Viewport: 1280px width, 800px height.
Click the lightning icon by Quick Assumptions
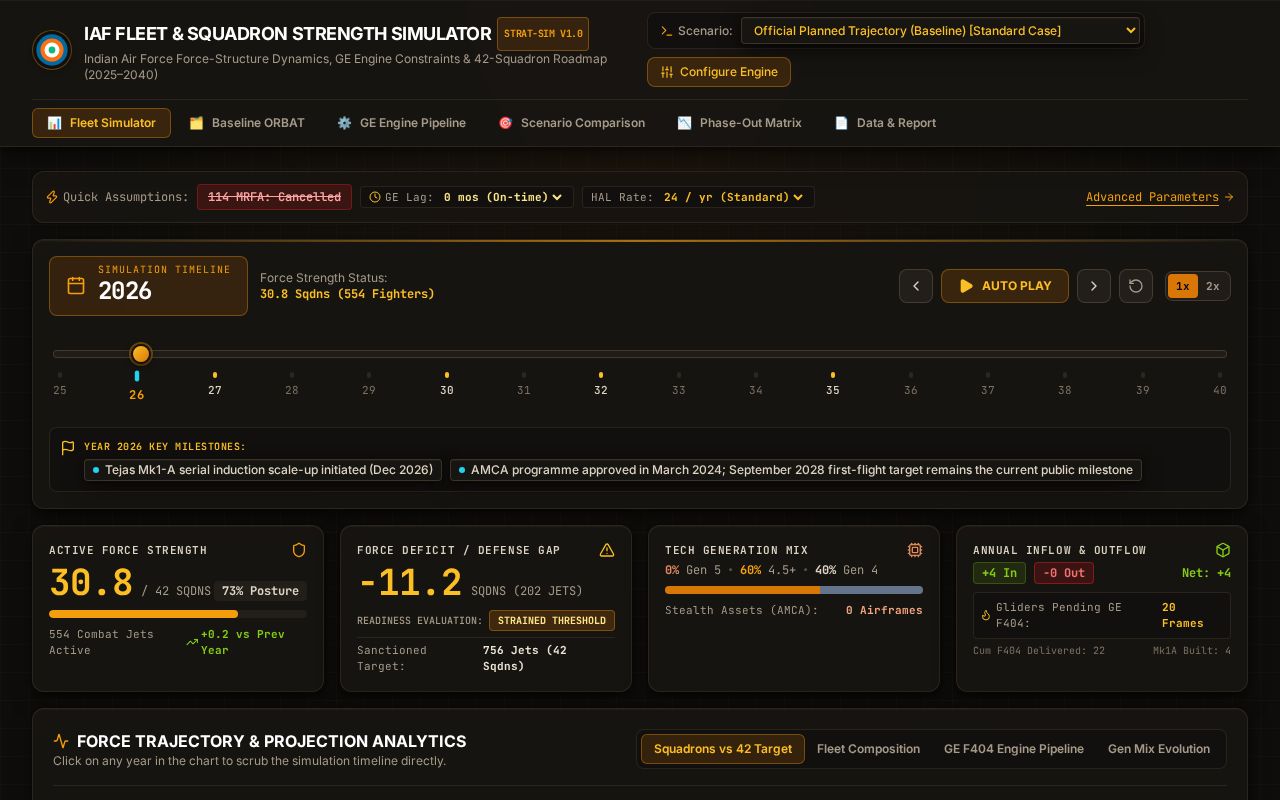point(52,197)
